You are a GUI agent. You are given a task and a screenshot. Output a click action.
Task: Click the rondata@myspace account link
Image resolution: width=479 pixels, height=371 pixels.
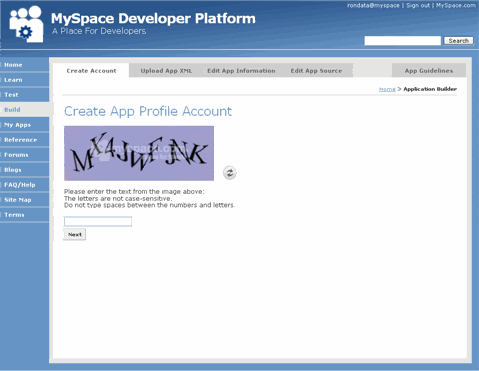(373, 5)
